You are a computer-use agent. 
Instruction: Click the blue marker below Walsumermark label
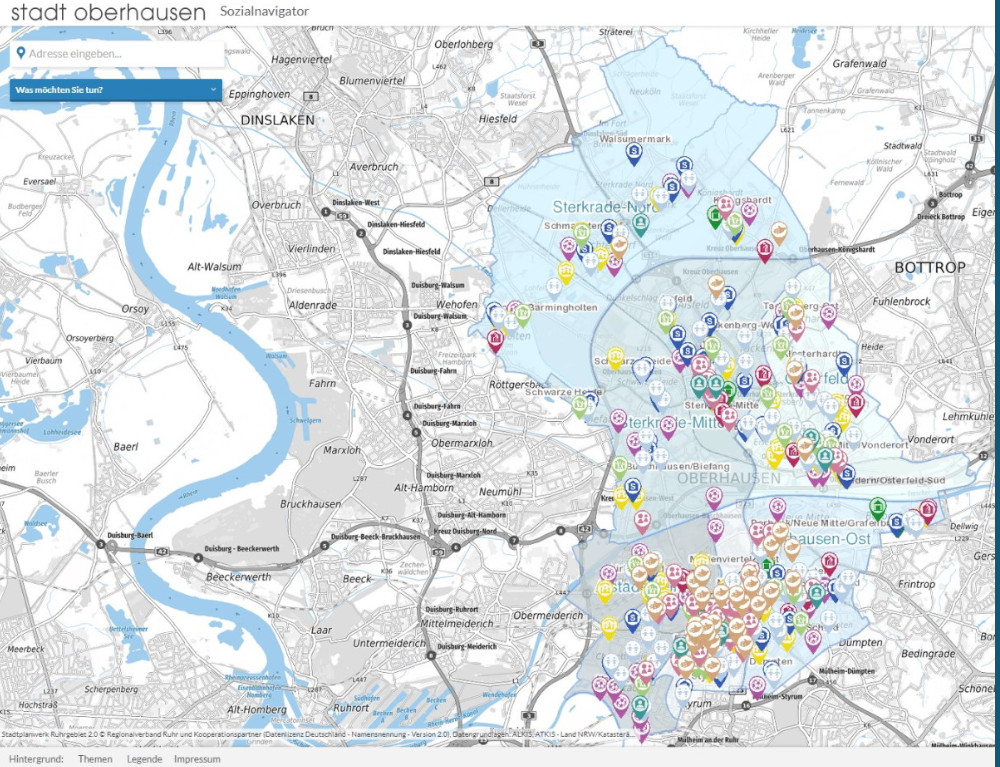[x=633, y=153]
